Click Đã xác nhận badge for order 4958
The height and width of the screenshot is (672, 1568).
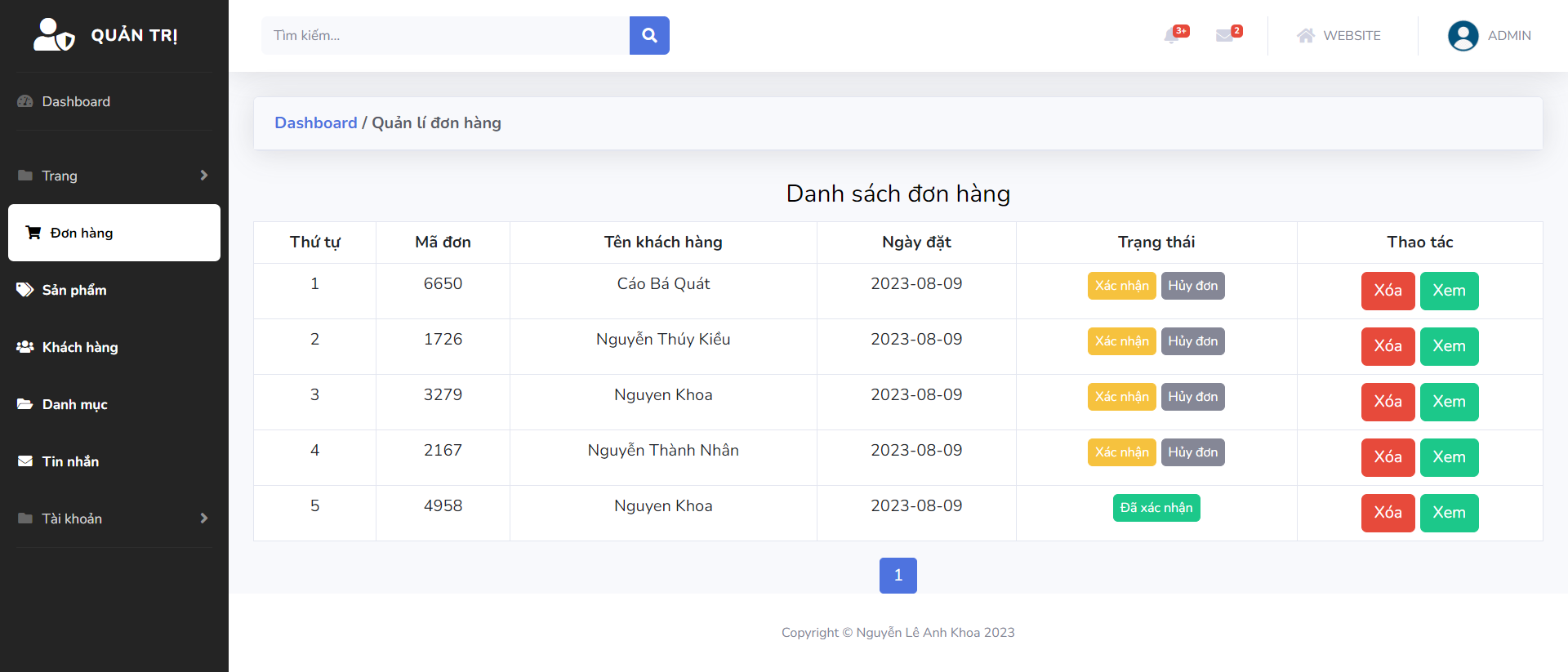point(1156,508)
